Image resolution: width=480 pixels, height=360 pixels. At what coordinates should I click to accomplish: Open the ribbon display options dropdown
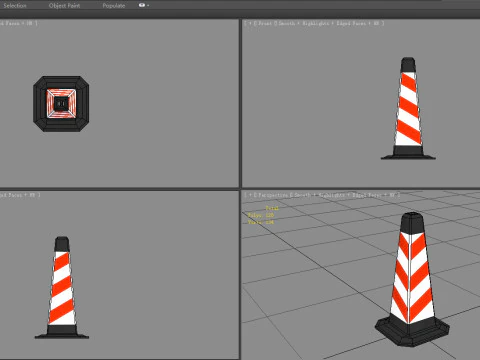[144, 5]
